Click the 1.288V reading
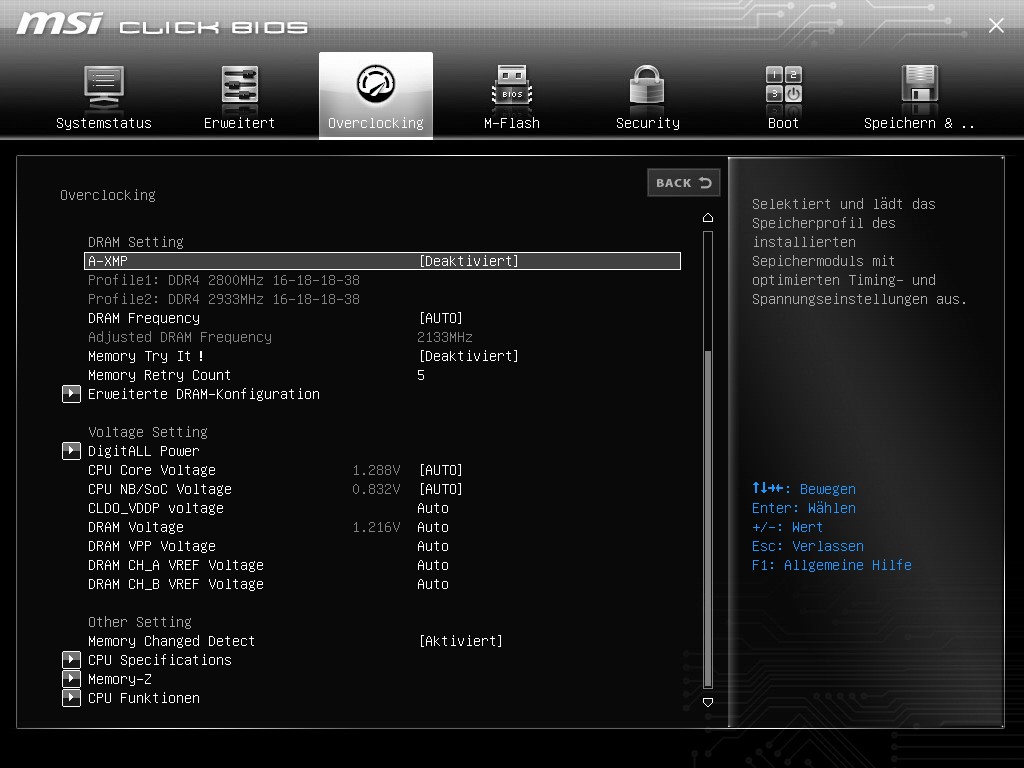1024x768 pixels. [x=376, y=470]
